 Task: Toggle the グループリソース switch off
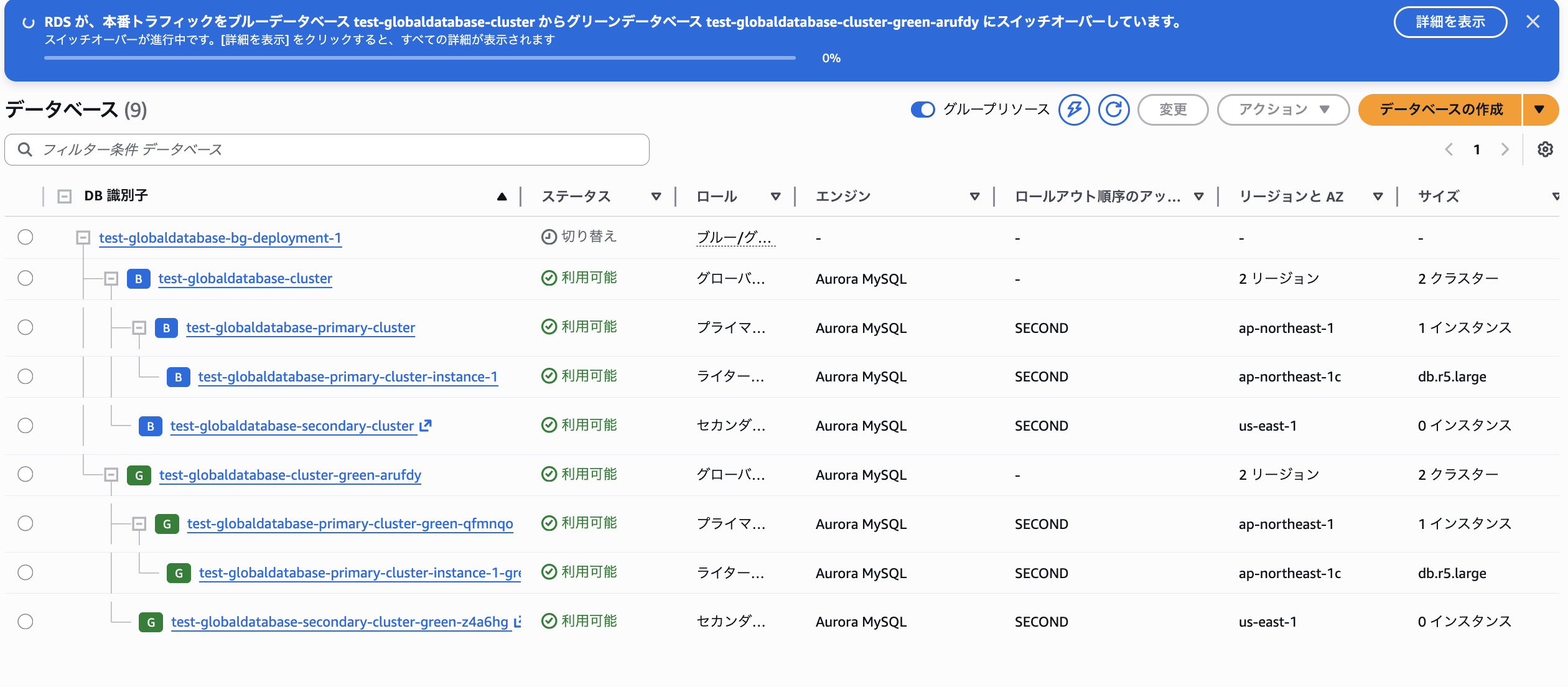click(922, 110)
